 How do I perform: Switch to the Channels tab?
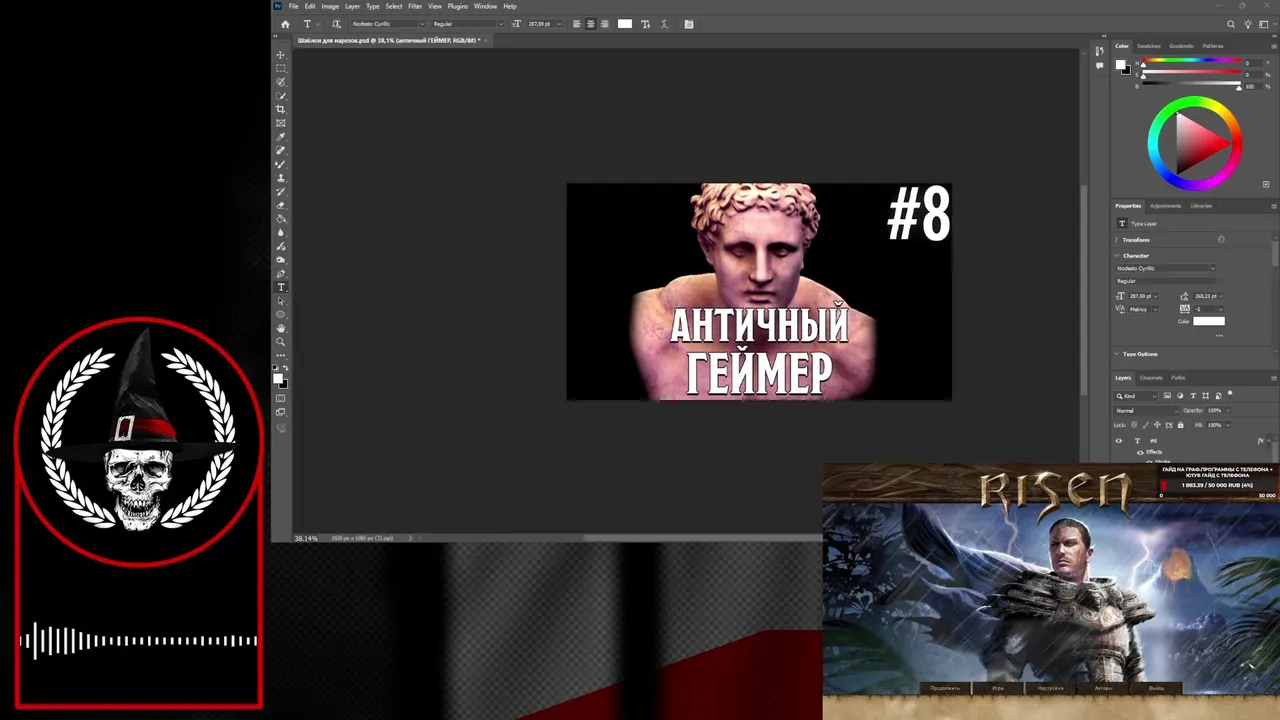pos(1151,378)
